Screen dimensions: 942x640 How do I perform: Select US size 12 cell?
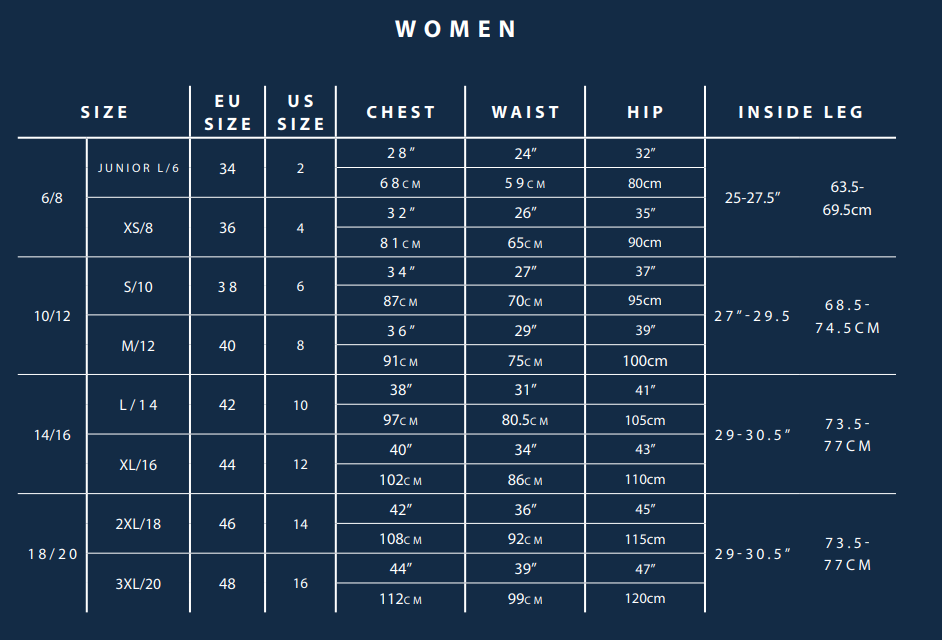300,465
